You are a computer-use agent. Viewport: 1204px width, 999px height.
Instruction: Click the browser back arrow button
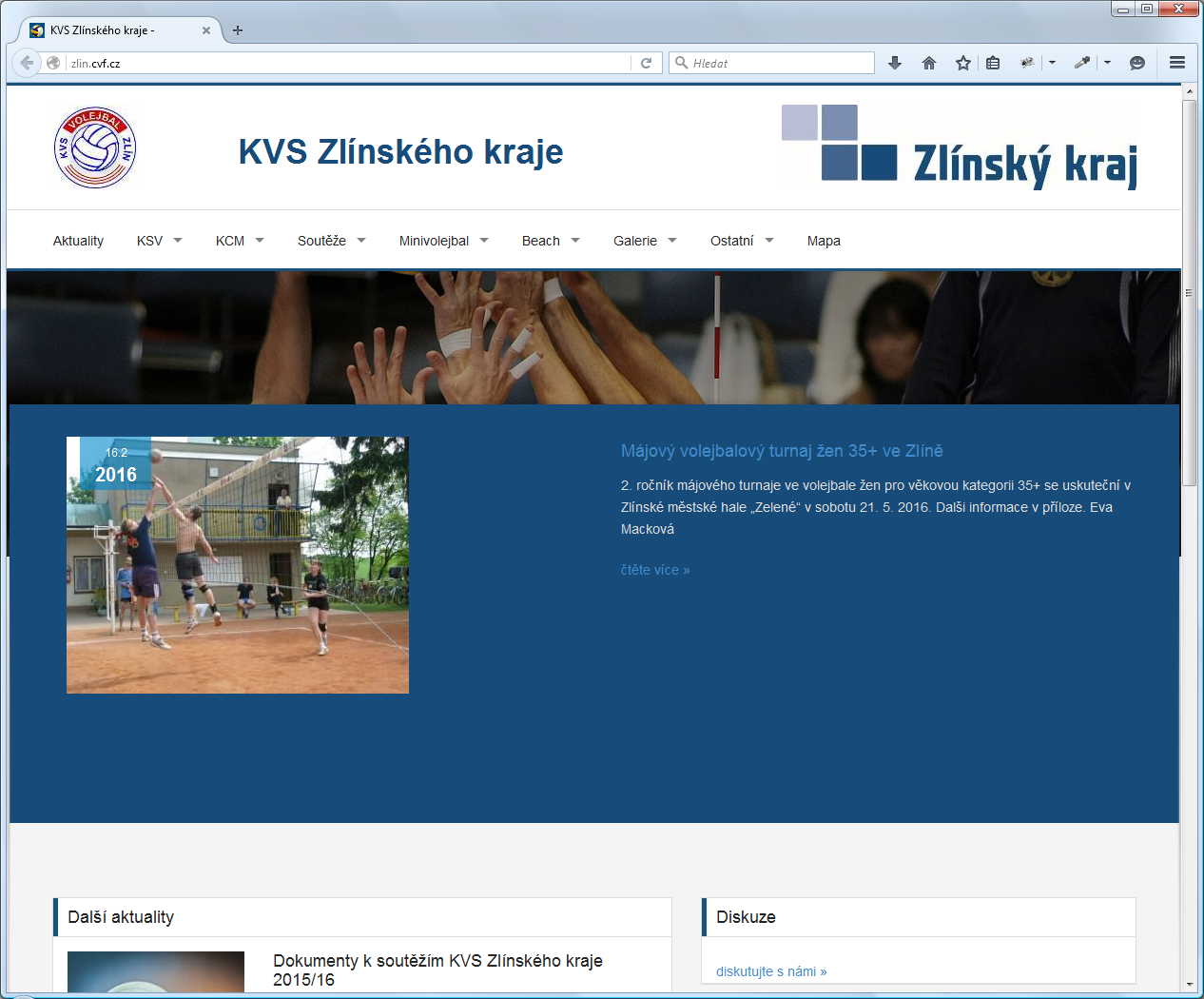click(27, 63)
